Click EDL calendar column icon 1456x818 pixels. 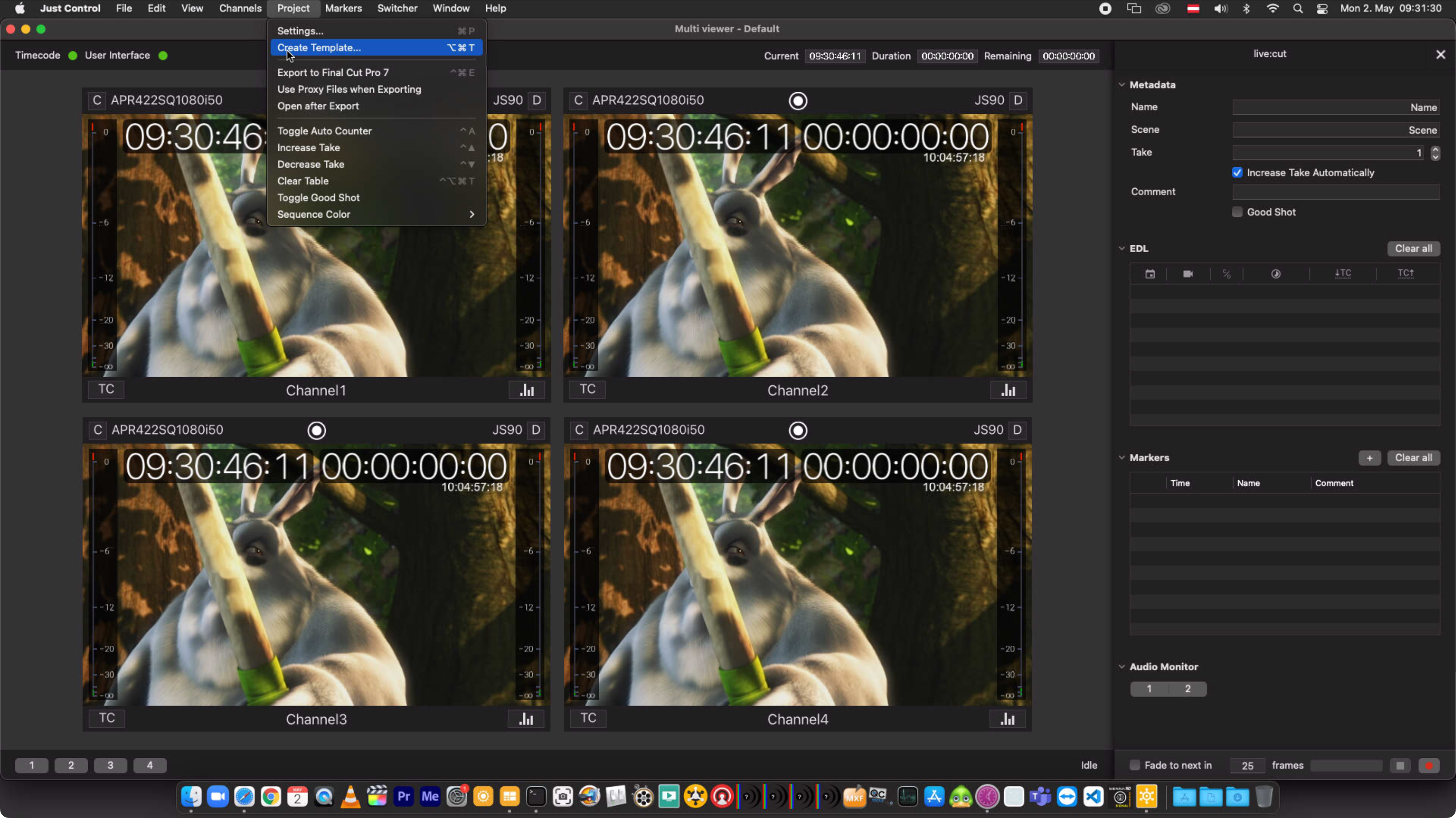point(1150,274)
